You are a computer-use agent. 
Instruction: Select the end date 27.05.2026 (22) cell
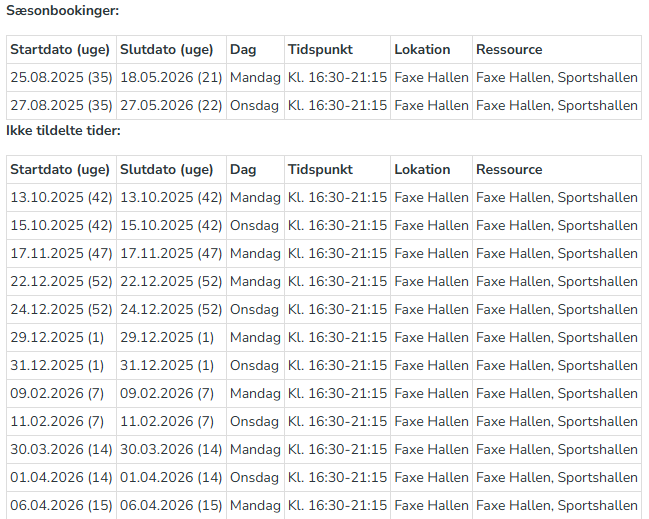pos(171,105)
